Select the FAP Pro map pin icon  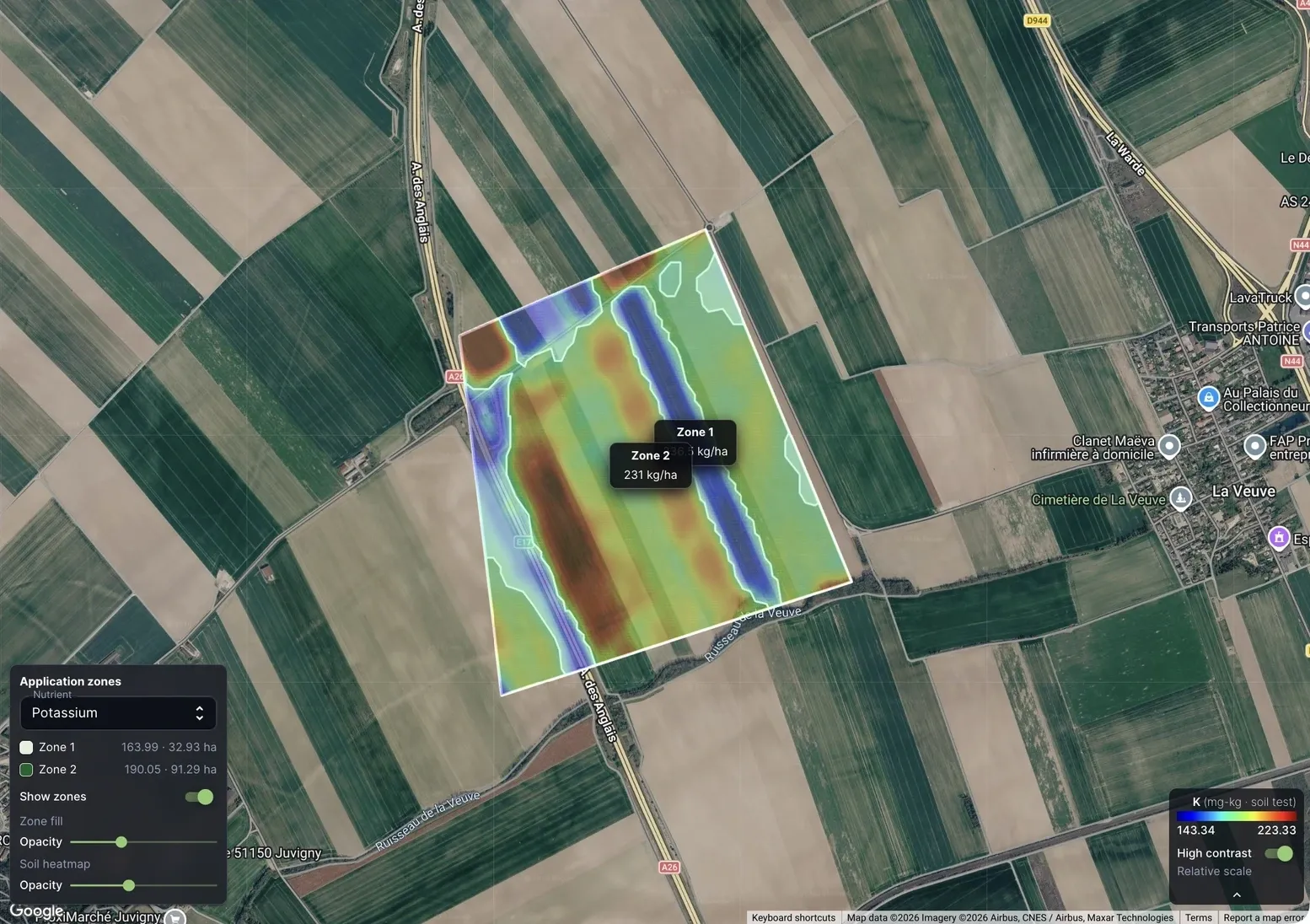1255,445
